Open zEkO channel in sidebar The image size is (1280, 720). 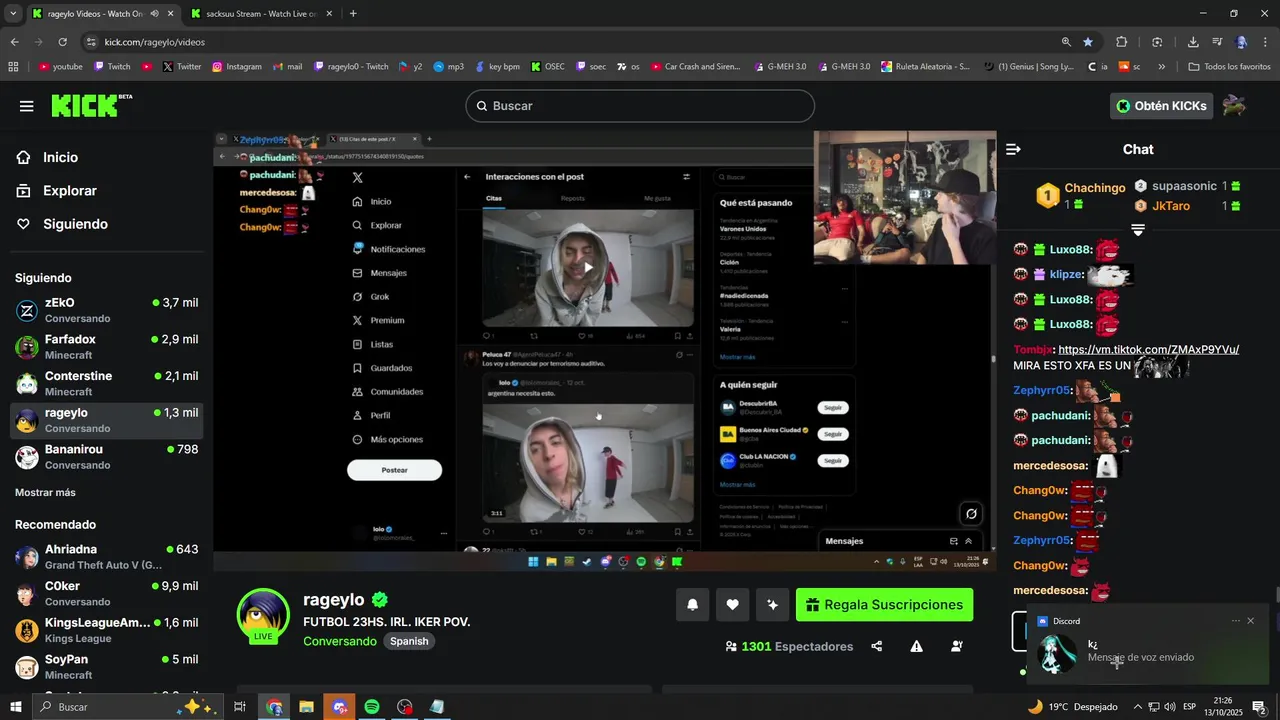[107, 310]
